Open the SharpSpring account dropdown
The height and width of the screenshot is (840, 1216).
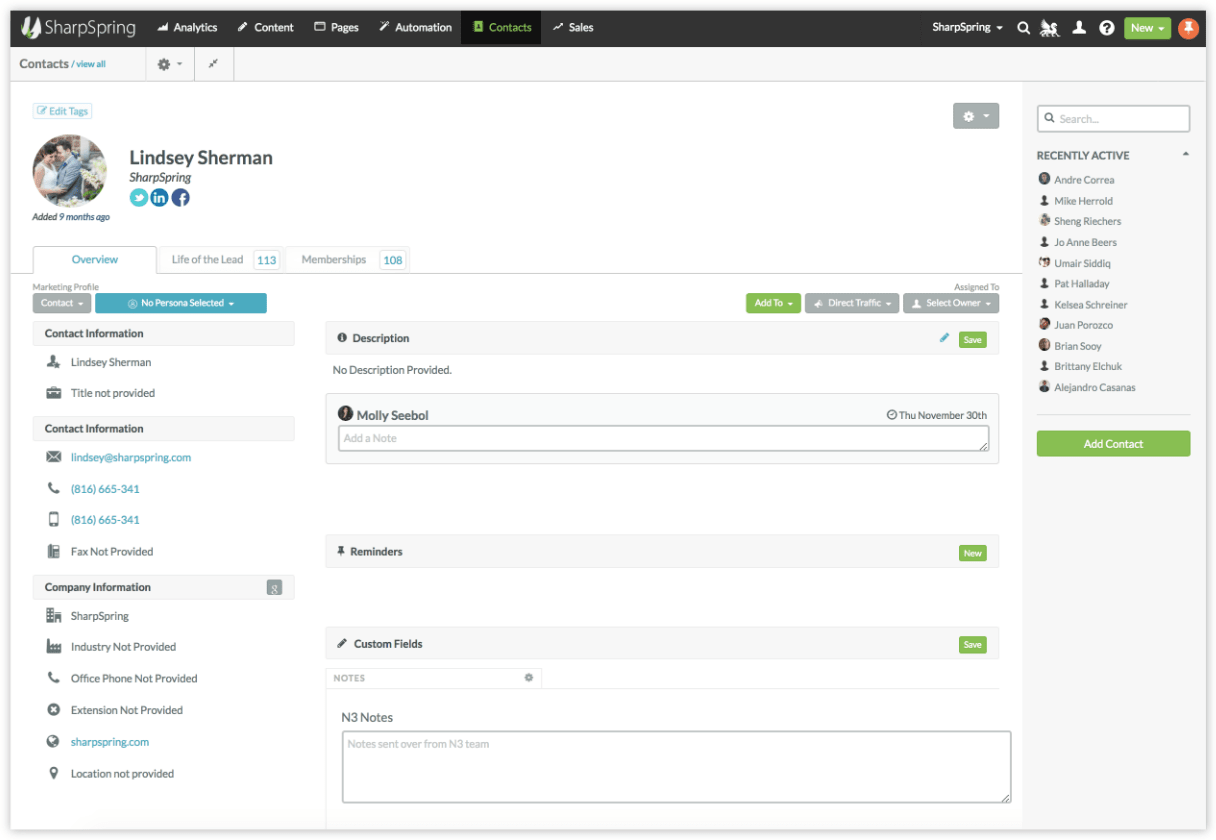click(x=967, y=28)
